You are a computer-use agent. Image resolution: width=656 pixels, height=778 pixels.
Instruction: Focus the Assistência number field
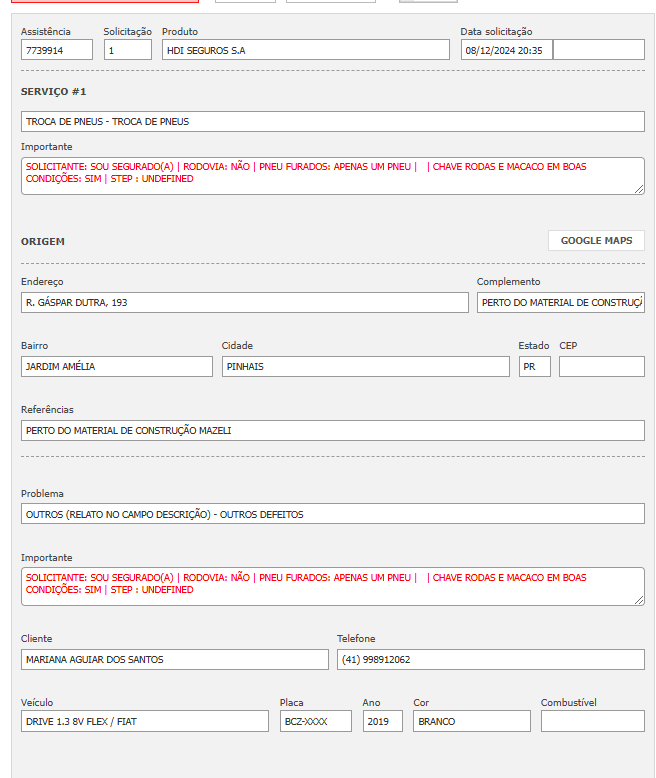(x=56, y=50)
